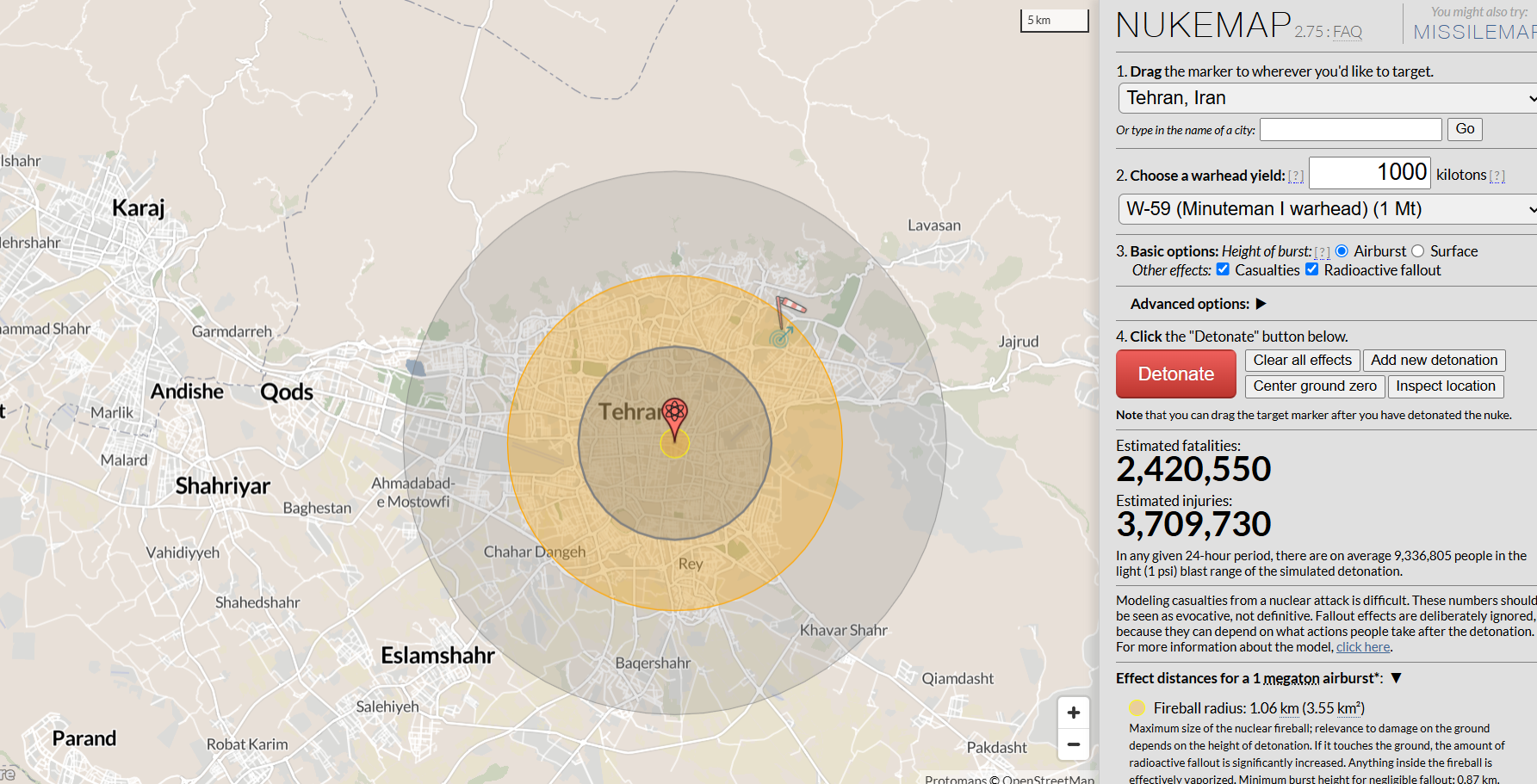This screenshot has width=1537, height=784.
Task: Click the map zoom in plus button
Action: [x=1073, y=713]
